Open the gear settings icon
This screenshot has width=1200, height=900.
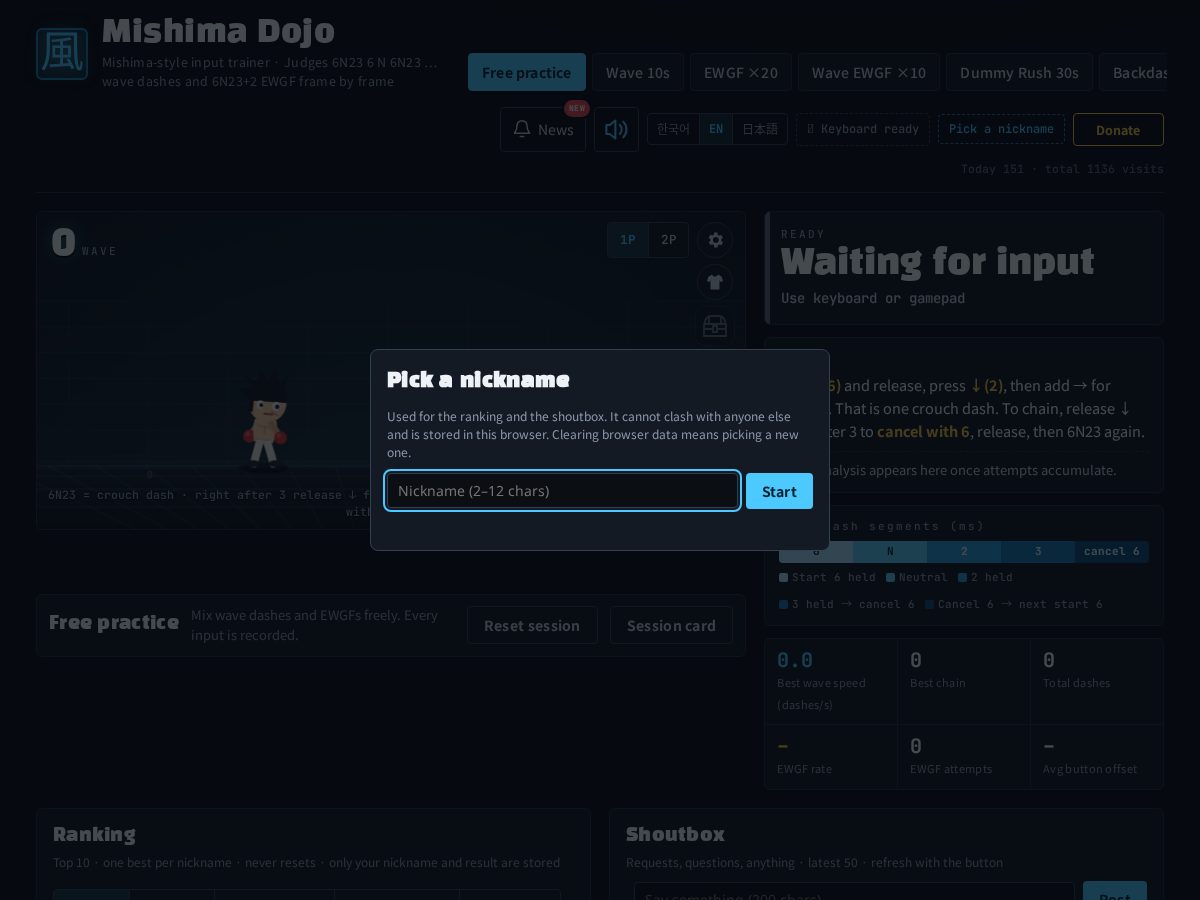pos(715,240)
